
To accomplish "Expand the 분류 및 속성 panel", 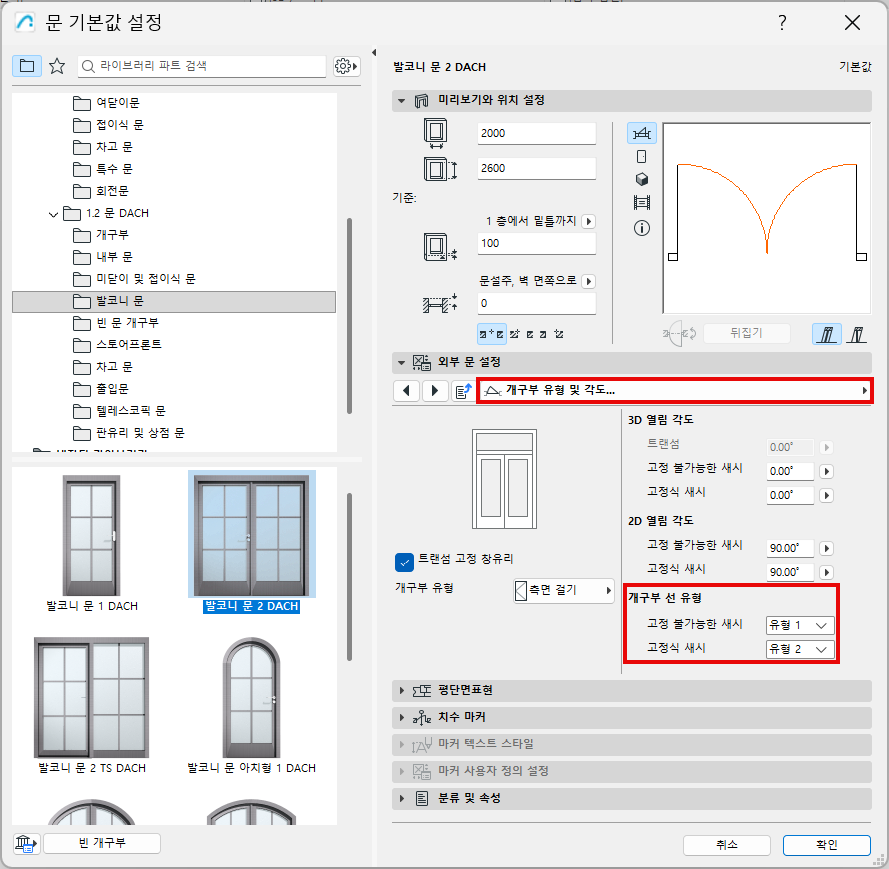I will point(401,798).
